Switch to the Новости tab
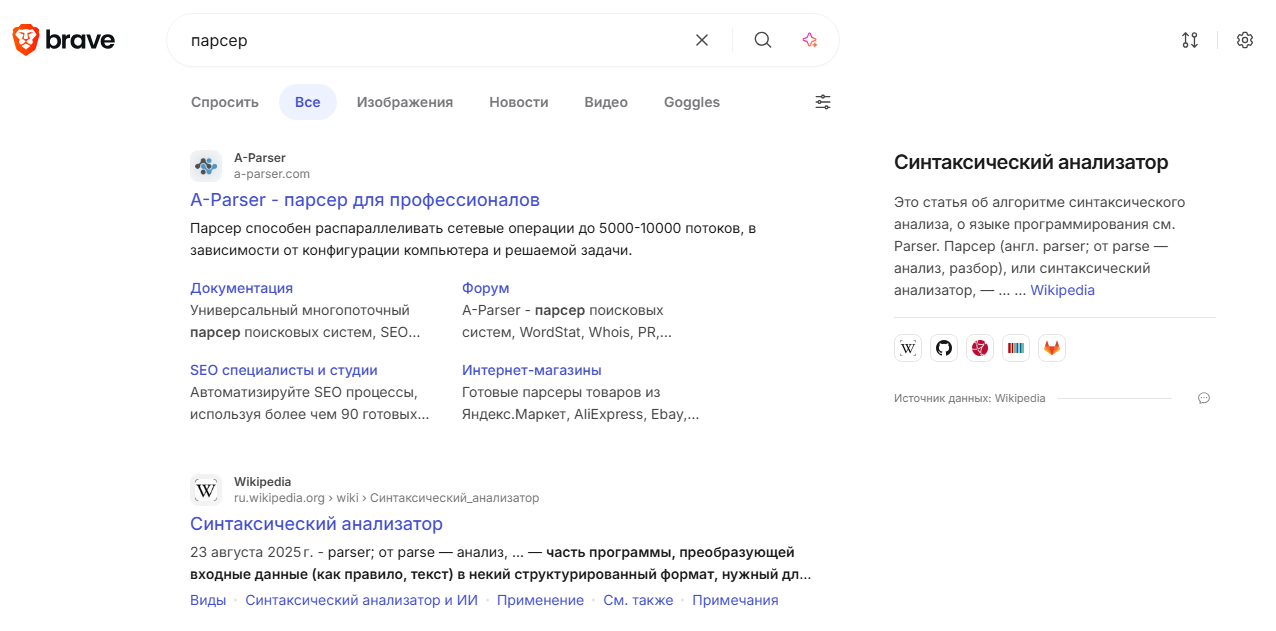 [x=519, y=102]
